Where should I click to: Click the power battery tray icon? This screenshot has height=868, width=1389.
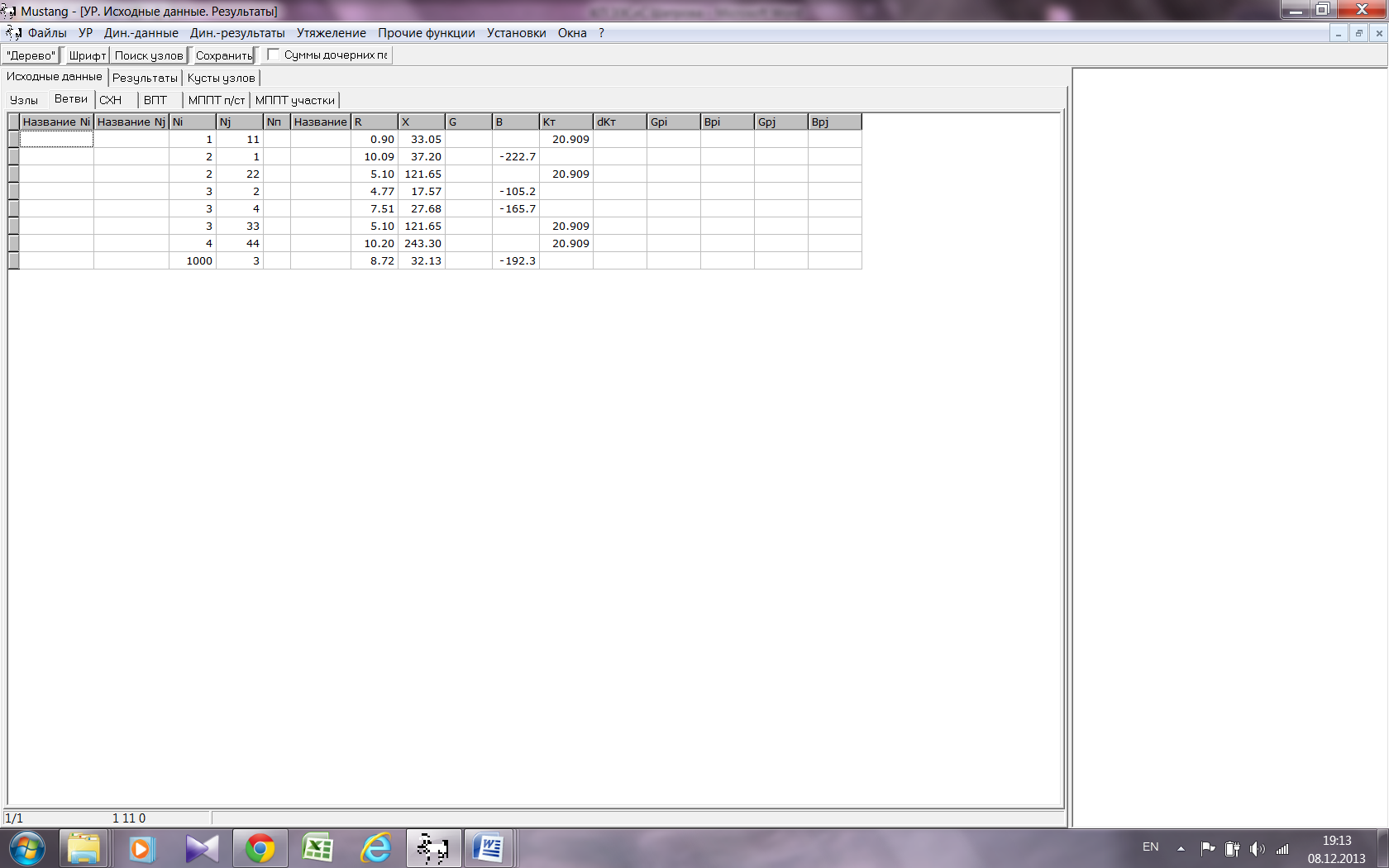1232,848
